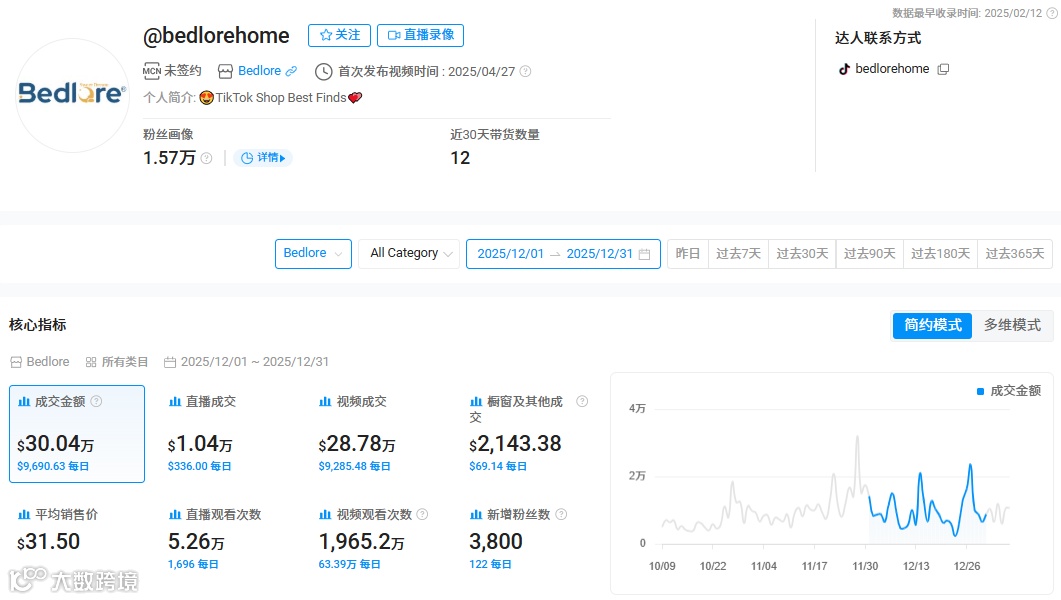Click help icon beside 数据最早收录时间

[x=1052, y=13]
